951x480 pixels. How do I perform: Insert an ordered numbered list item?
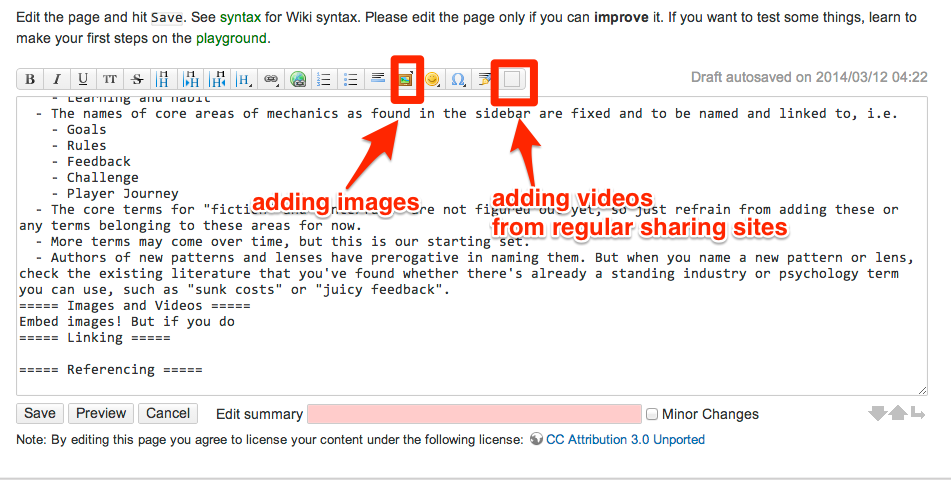[x=324, y=79]
